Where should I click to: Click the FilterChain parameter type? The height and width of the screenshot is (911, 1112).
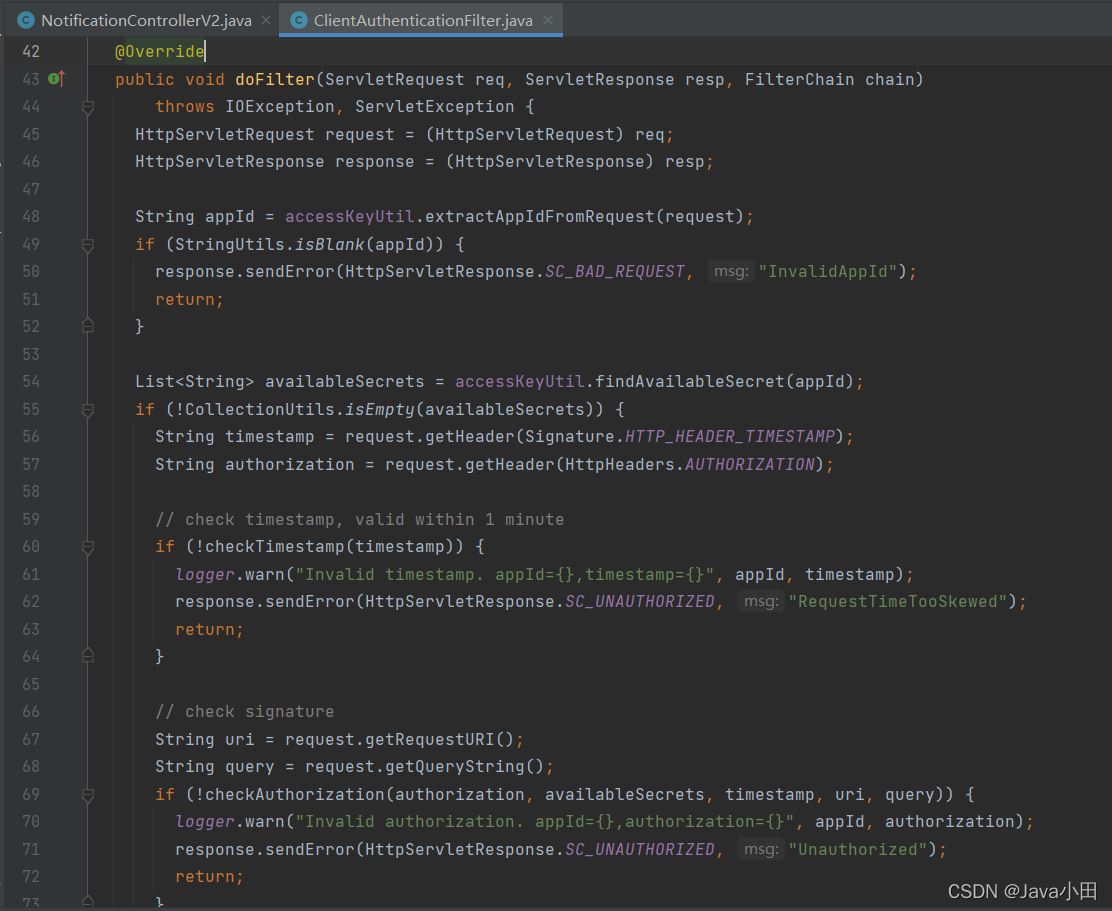point(799,79)
